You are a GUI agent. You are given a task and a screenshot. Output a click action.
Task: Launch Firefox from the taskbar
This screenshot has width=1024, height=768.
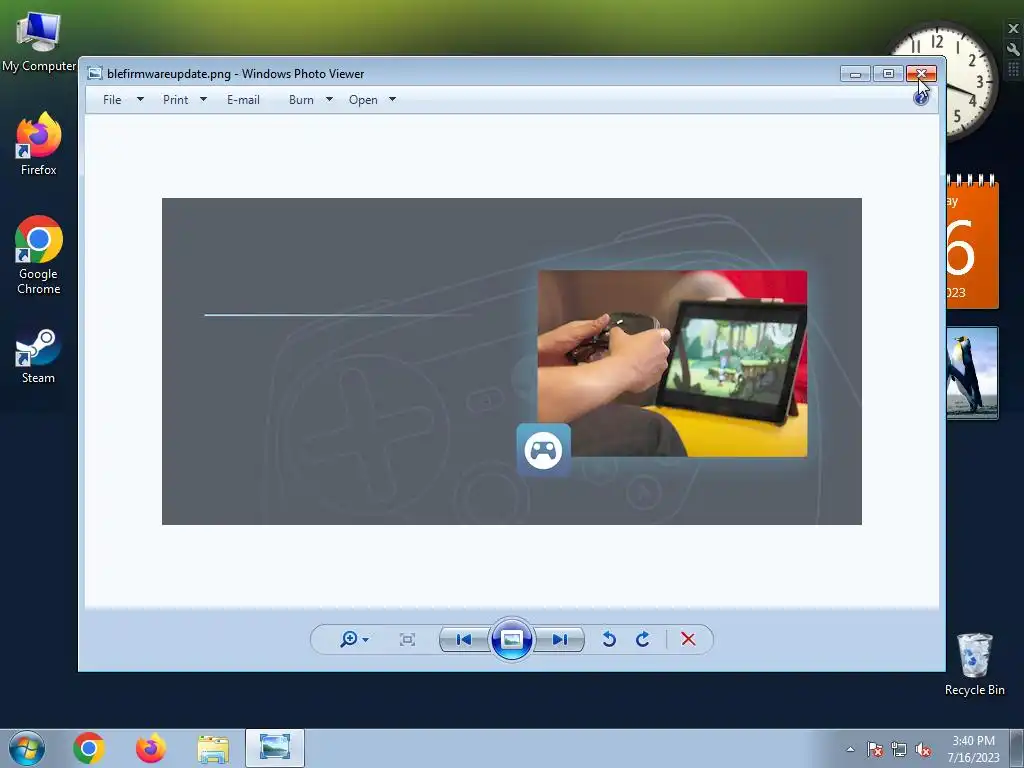point(151,748)
